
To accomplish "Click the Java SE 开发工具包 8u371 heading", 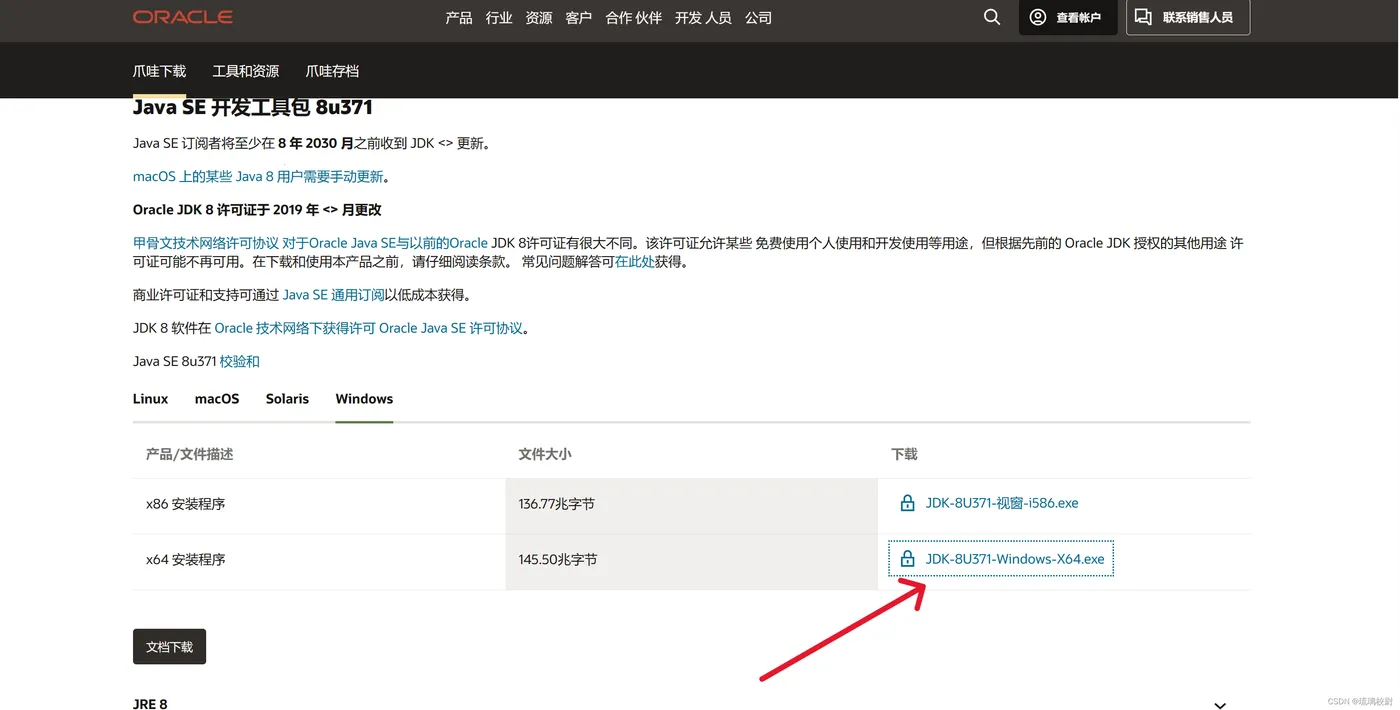I will tap(253, 107).
